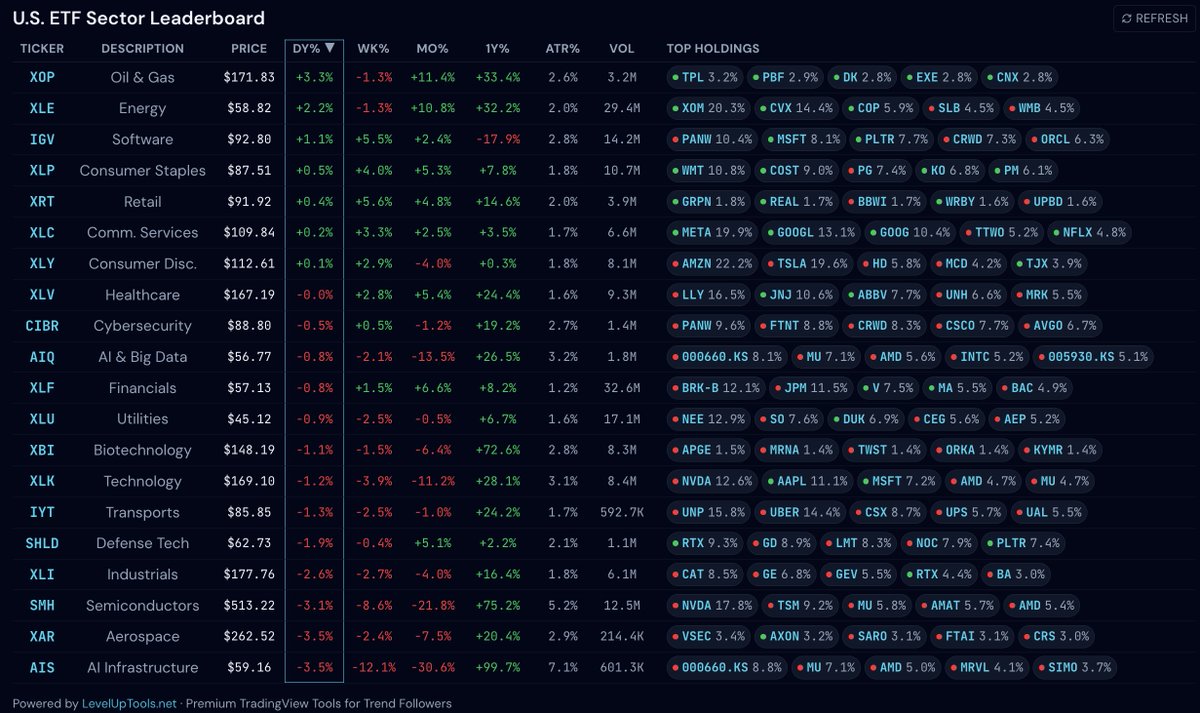Select the NVDA 17.8% chip in SMH row
This screenshot has width=1200, height=713.
click(x=714, y=605)
